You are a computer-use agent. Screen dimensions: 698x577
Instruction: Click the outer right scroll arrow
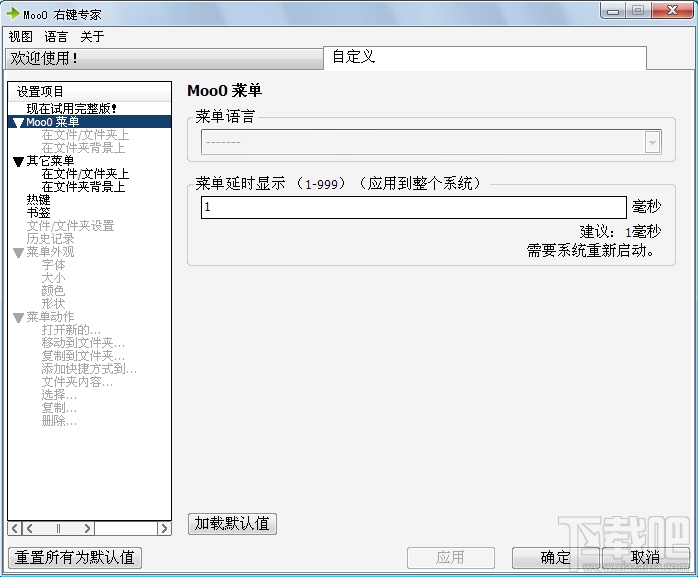point(164,528)
